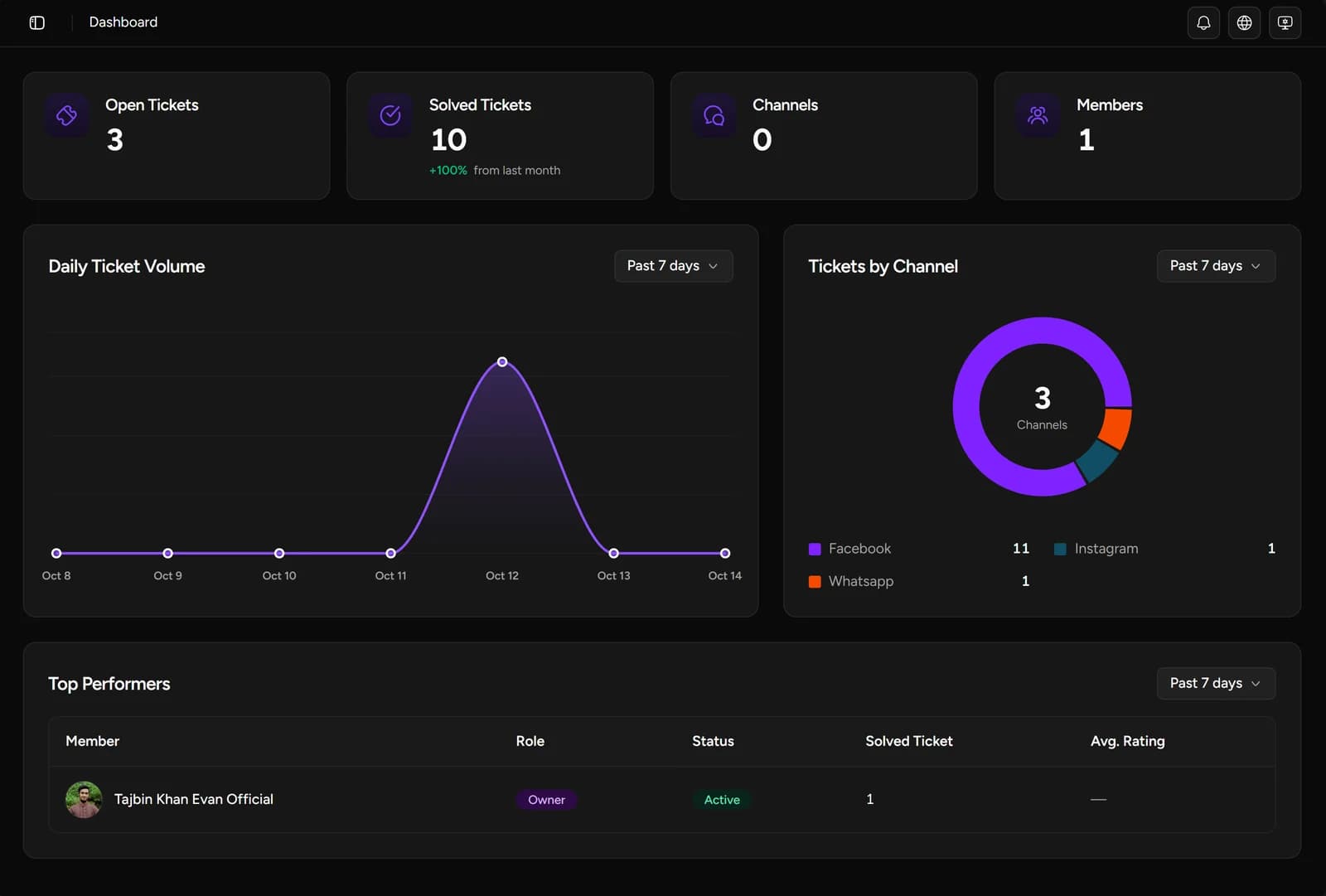The width and height of the screenshot is (1326, 896).
Task: Click the teal Instagram donut segment
Action: 1097,461
